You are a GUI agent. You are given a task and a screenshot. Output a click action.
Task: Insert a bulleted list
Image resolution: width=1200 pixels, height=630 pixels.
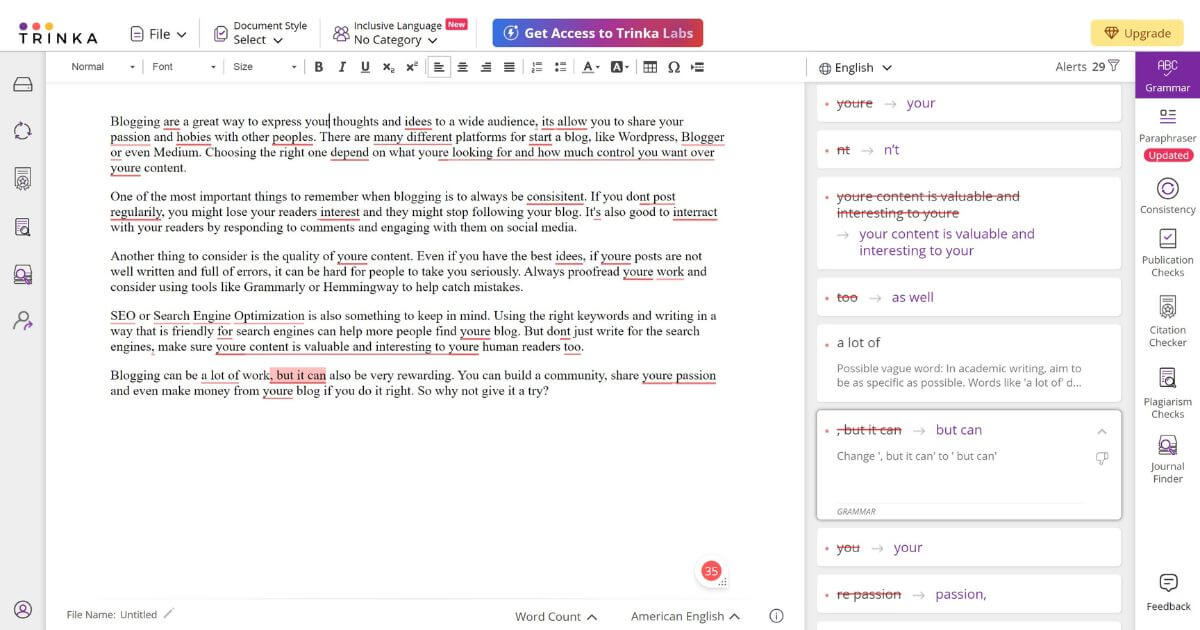(x=560, y=67)
